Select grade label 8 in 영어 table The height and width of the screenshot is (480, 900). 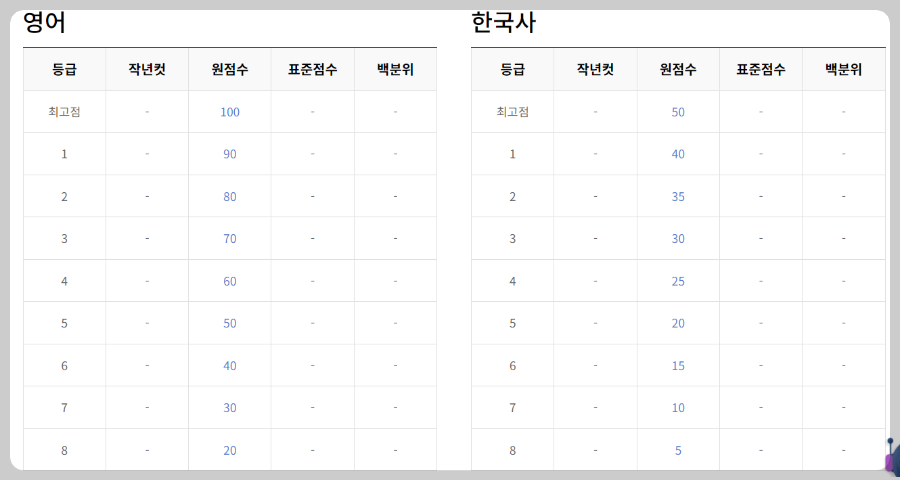pos(64,451)
